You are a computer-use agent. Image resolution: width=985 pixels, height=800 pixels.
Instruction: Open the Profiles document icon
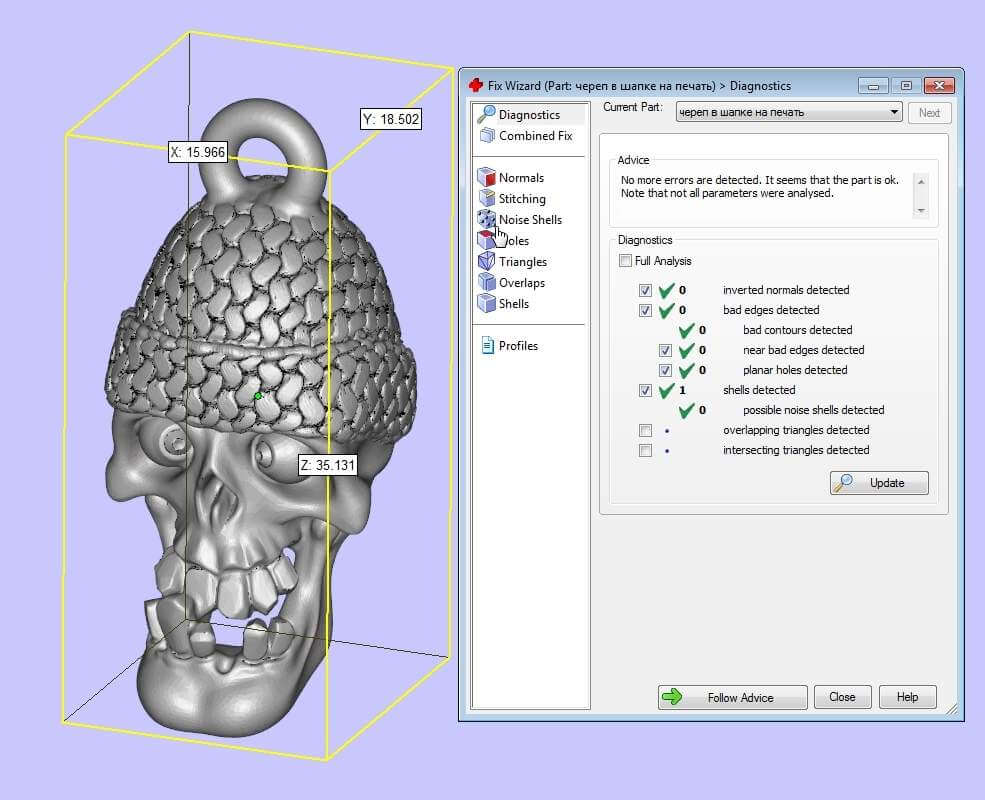488,346
